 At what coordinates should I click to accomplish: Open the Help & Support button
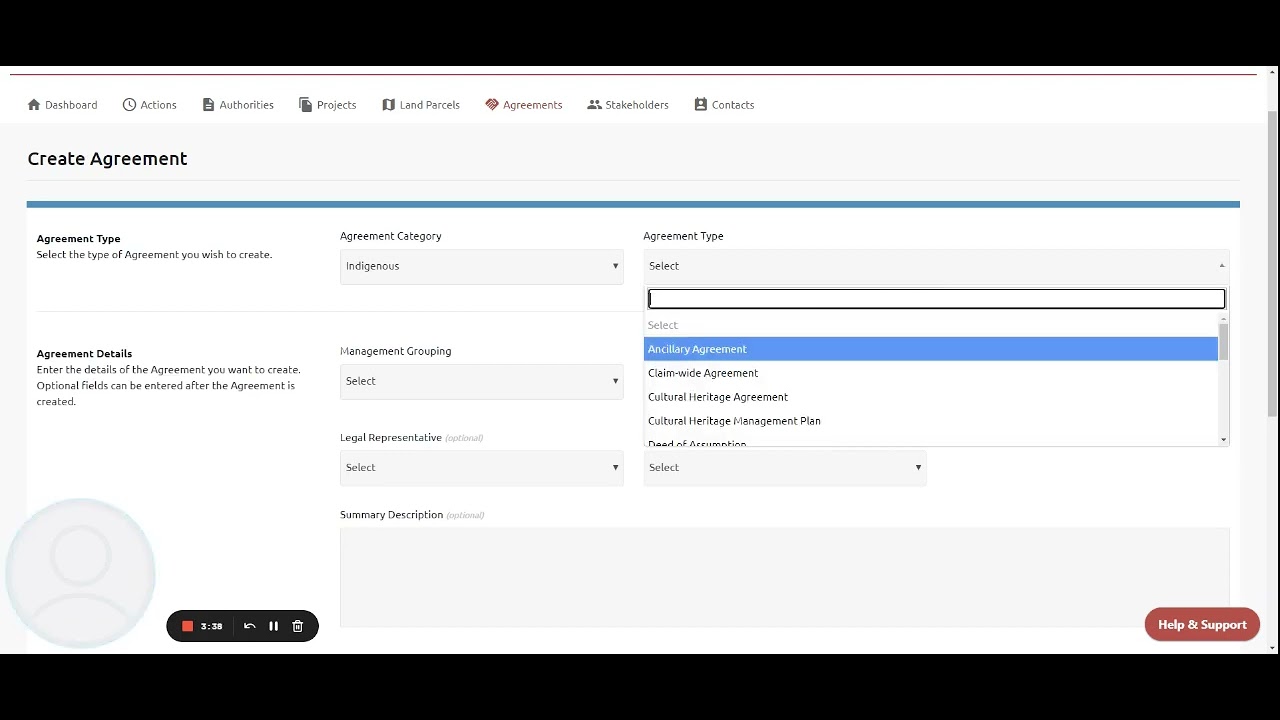1202,625
